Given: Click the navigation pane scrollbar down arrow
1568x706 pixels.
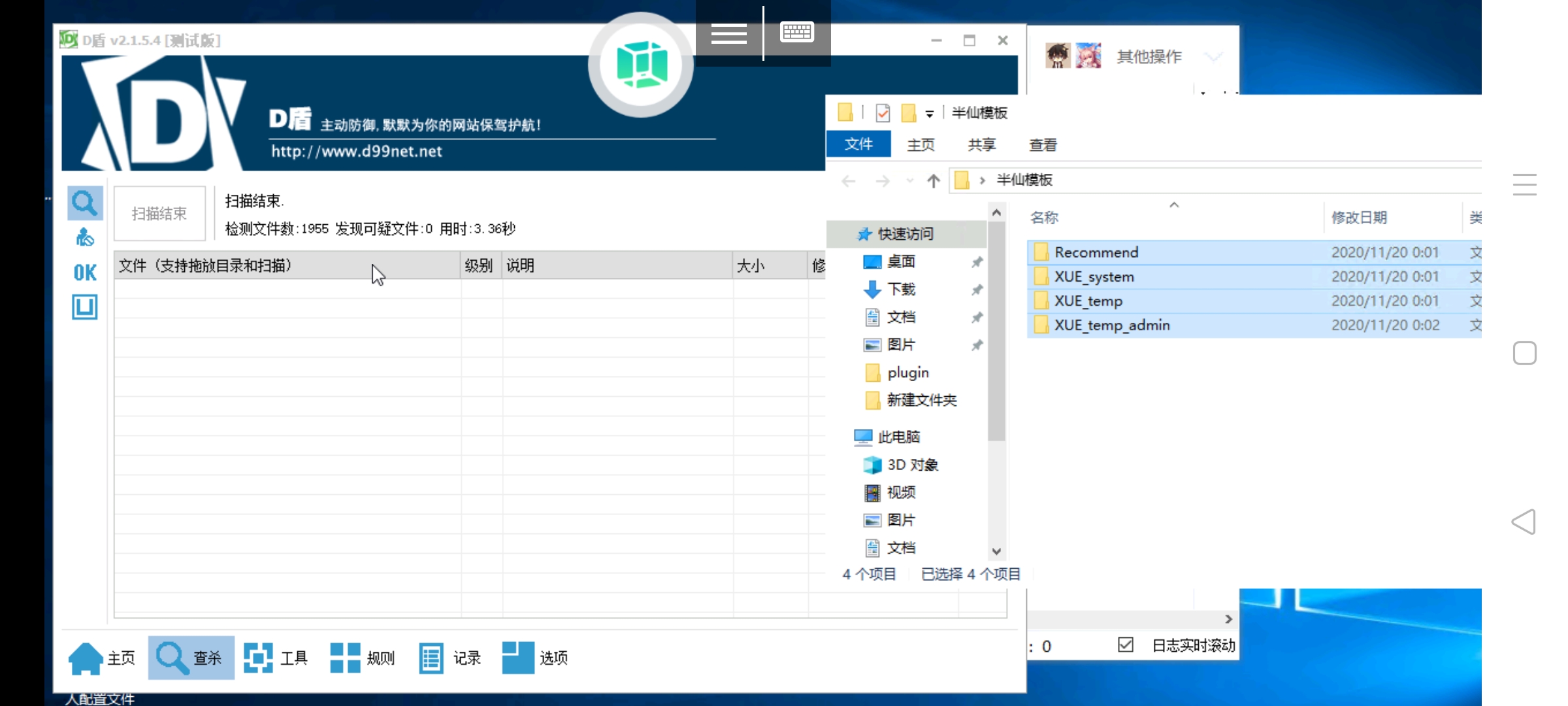Looking at the screenshot, I should pyautogui.click(x=996, y=551).
